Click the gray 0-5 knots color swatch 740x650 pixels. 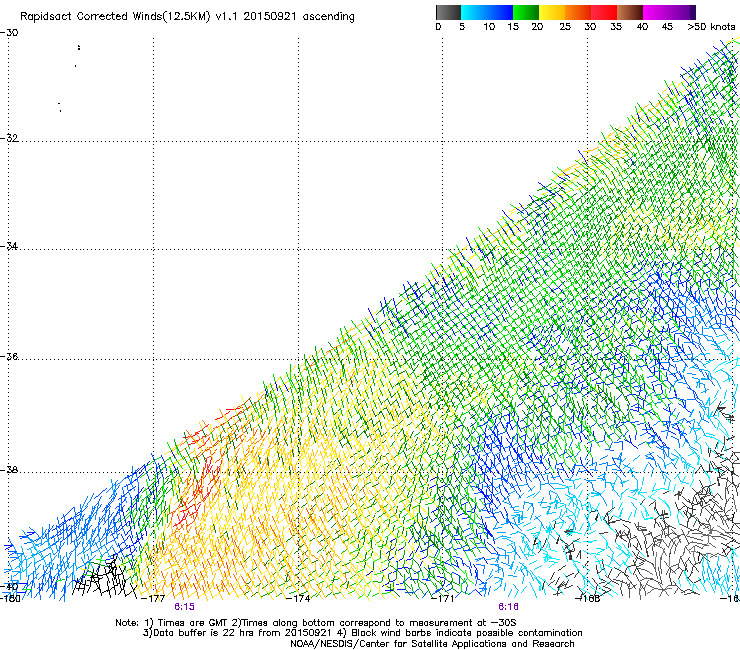448,12
